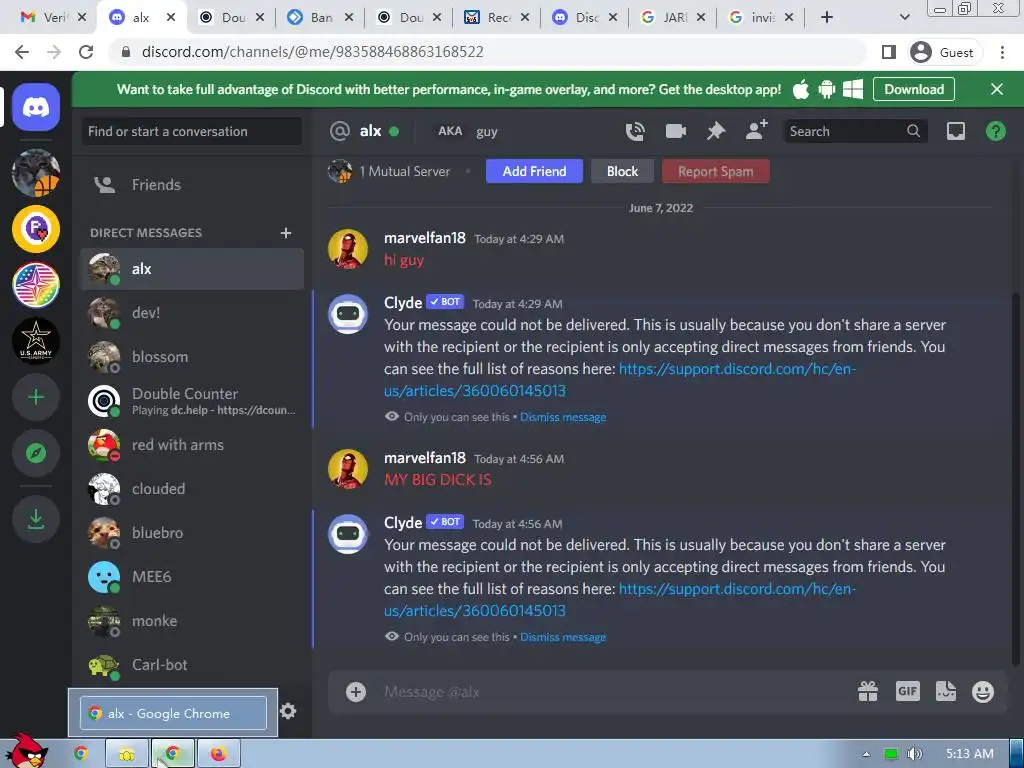1024x768 pixels.
Task: Block the user alx
Action: pyautogui.click(x=622, y=172)
